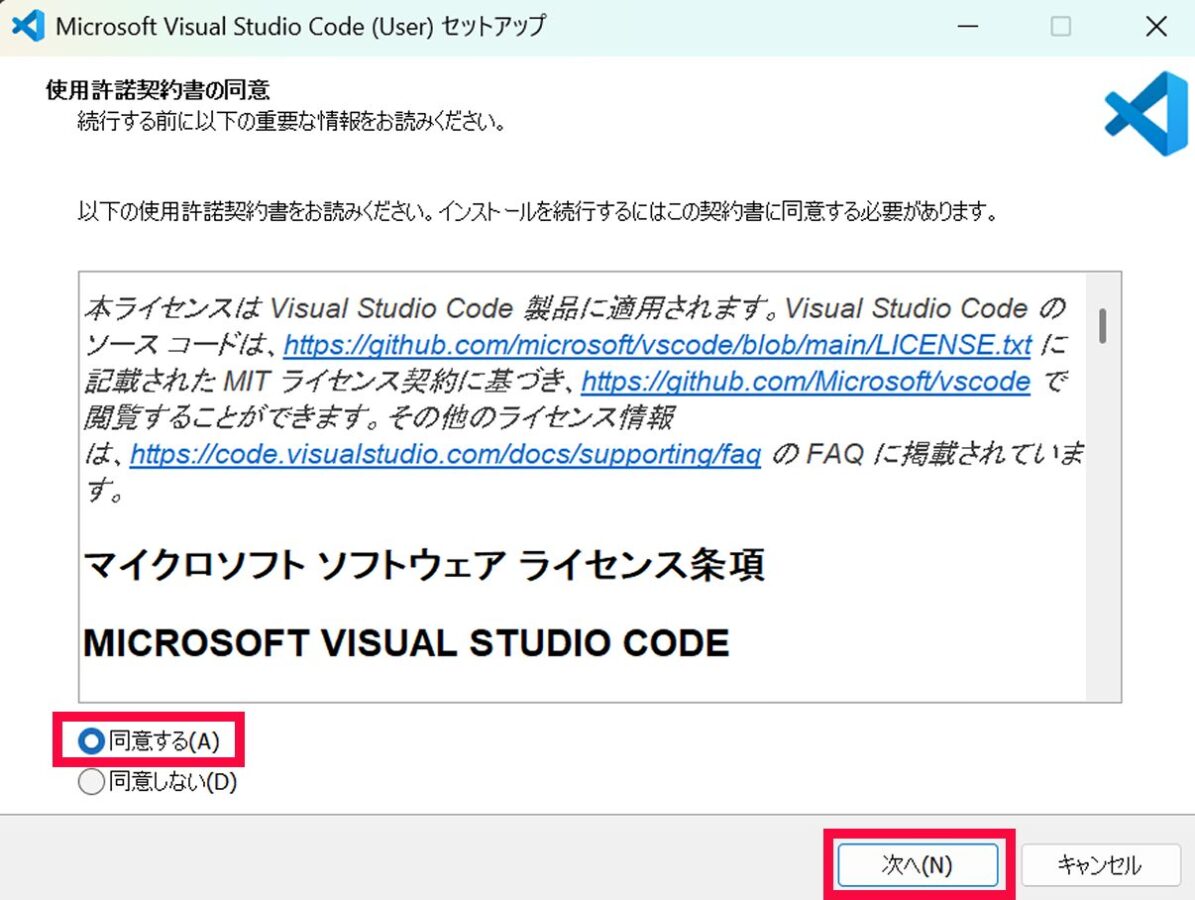This screenshot has height=900, width=1195.
Task: Close the setup window
Action: 1155,26
